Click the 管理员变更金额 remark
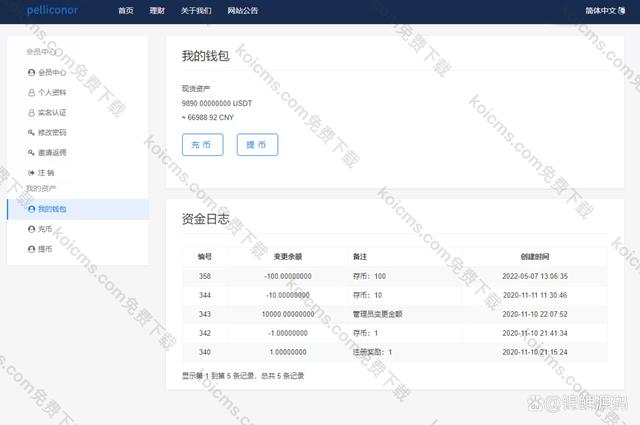Image resolution: width=640 pixels, height=425 pixels. 378,314
